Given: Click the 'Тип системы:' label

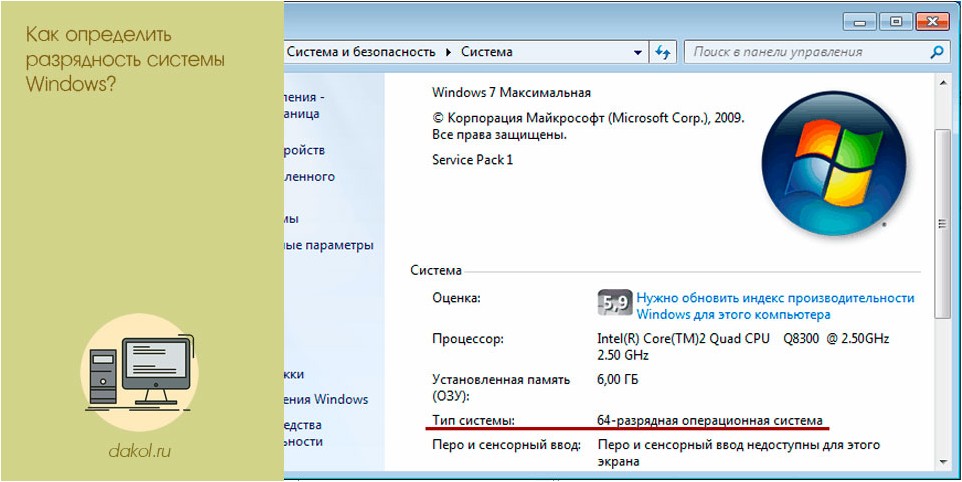Looking at the screenshot, I should (x=473, y=421).
